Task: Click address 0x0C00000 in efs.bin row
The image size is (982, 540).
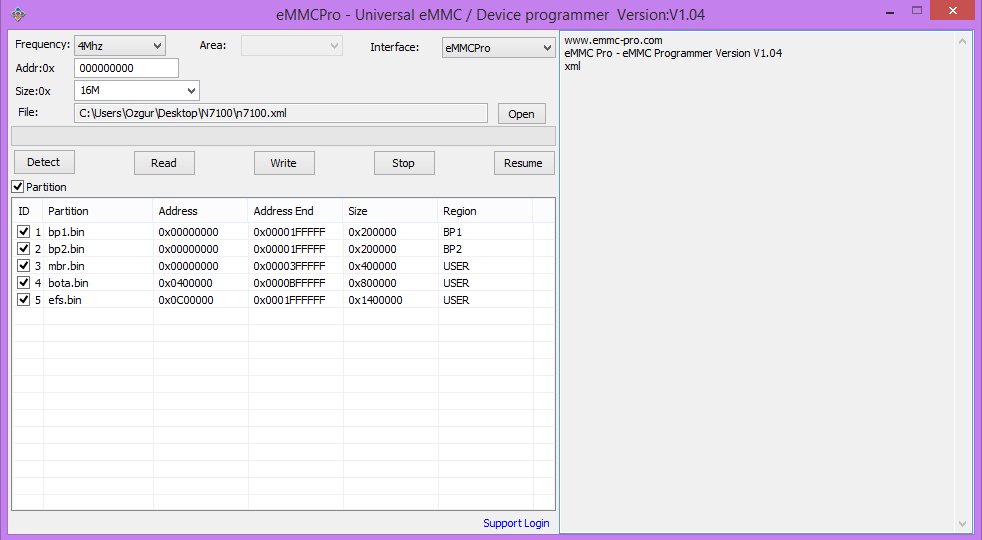Action: coord(186,299)
